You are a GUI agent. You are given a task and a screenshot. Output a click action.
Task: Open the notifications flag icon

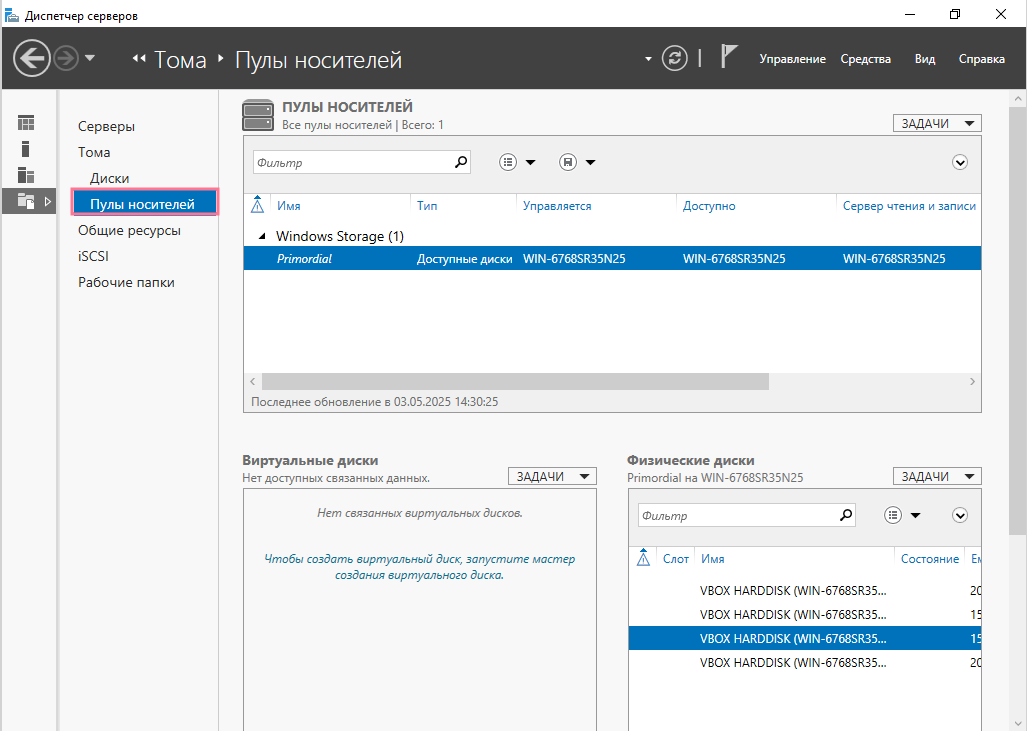pyautogui.click(x=729, y=58)
